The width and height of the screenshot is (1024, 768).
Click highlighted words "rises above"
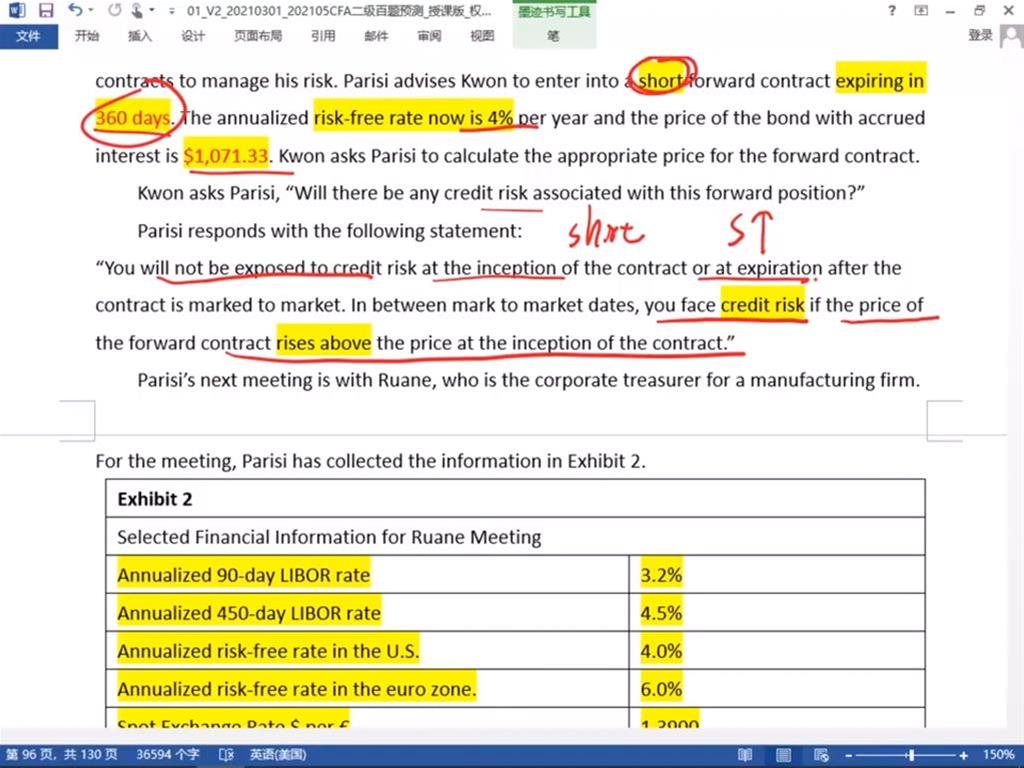(324, 342)
